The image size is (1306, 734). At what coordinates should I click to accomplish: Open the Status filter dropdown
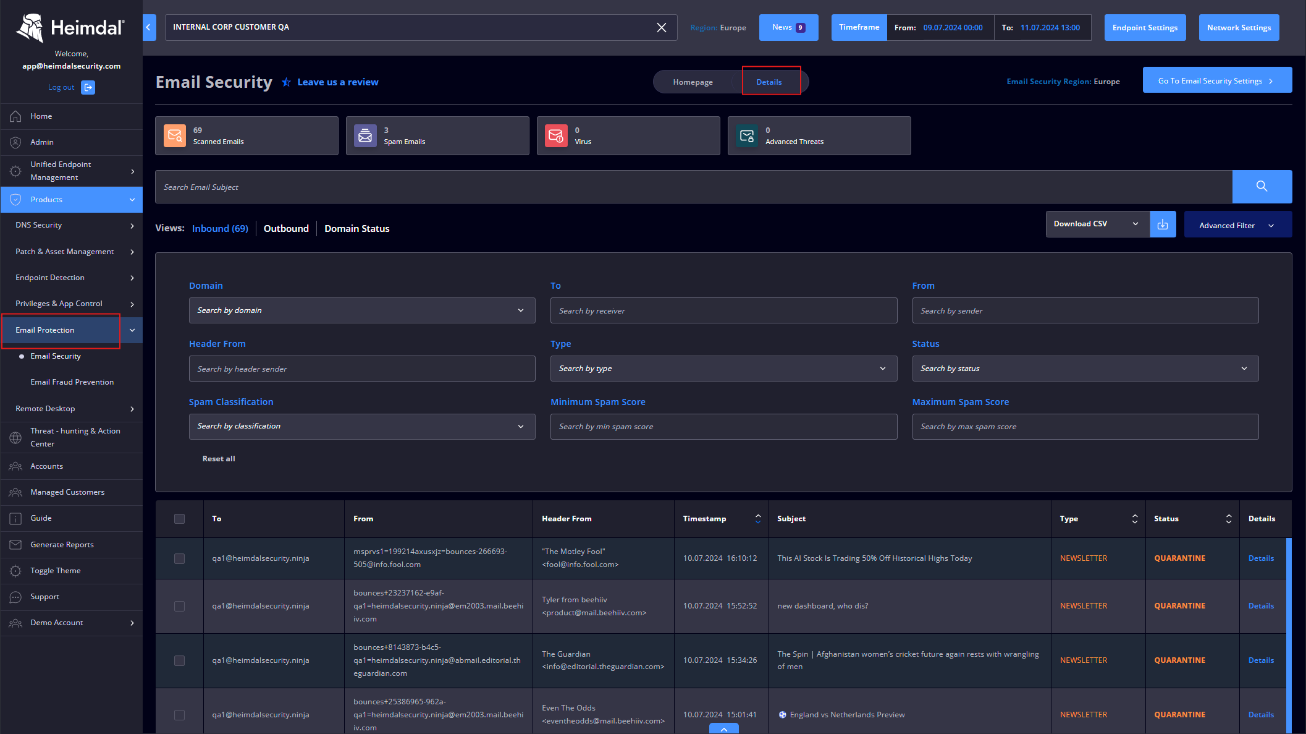click(1085, 368)
